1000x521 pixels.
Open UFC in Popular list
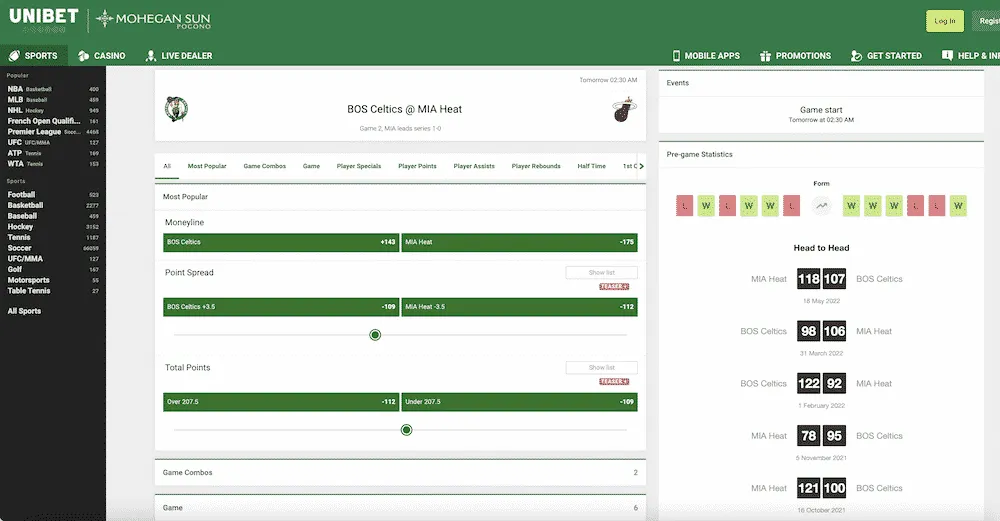(53, 142)
